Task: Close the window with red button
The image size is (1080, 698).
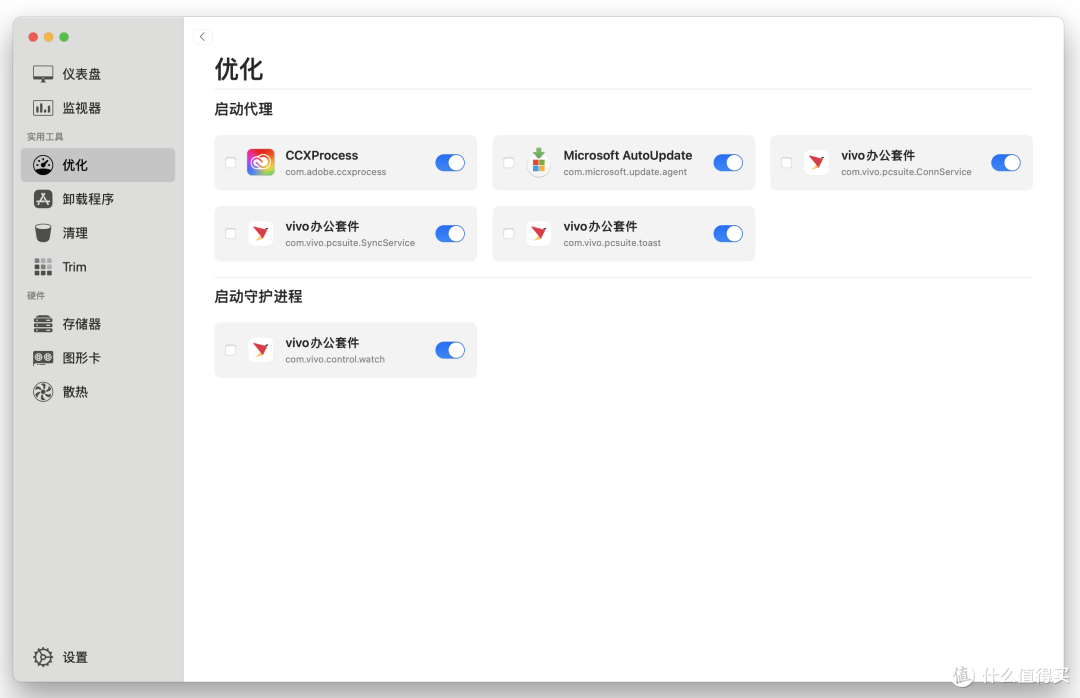Action: point(33,37)
